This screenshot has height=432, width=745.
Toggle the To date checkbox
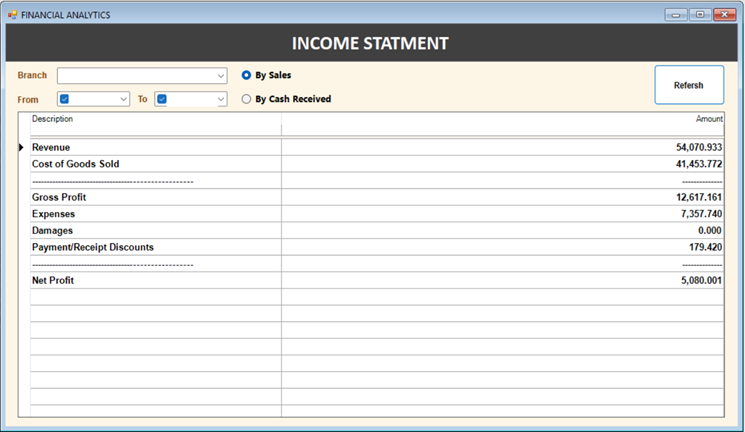(x=162, y=99)
